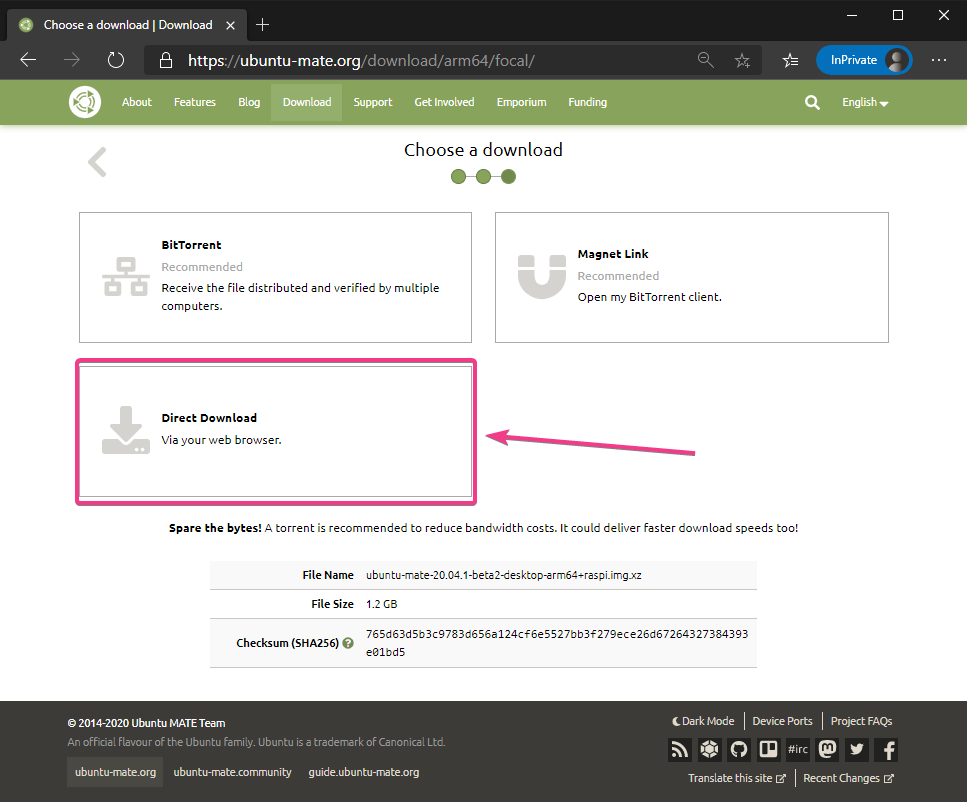This screenshot has width=967, height=802.
Task: Open the Emporium menu item
Action: point(521,102)
